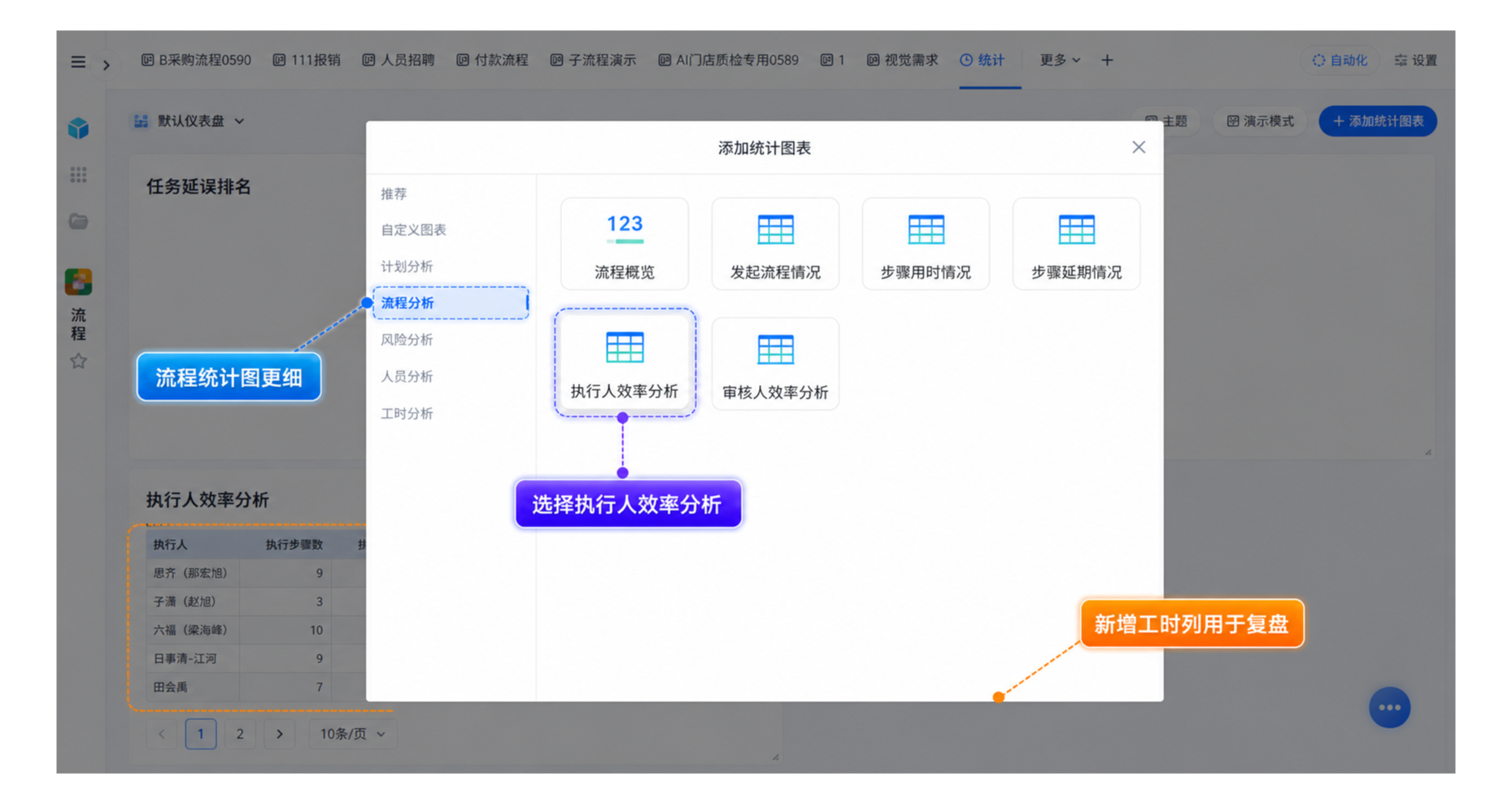Switch to the 子流程演示 tab
The width and height of the screenshot is (1512, 804).
point(593,60)
